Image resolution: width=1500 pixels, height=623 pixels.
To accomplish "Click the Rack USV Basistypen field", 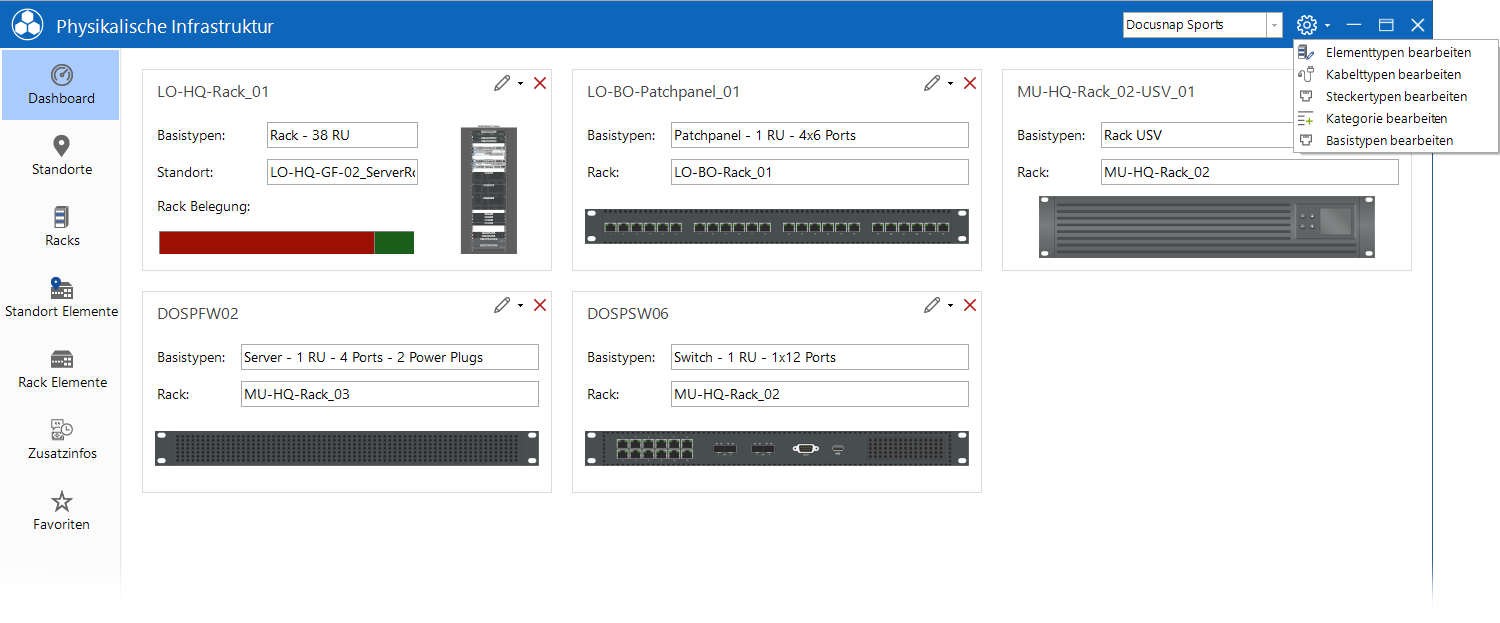I will 1196,135.
